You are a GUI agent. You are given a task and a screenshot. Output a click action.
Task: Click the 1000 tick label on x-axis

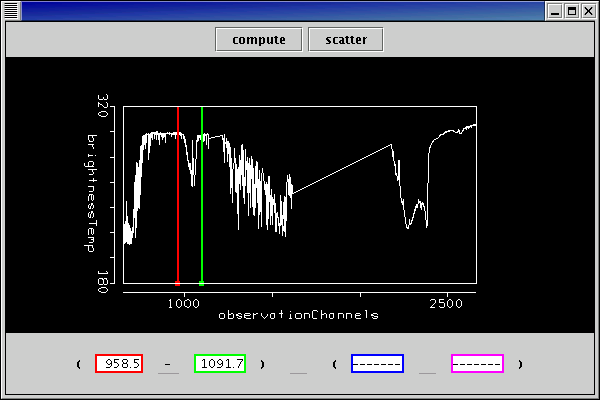[x=184, y=304]
